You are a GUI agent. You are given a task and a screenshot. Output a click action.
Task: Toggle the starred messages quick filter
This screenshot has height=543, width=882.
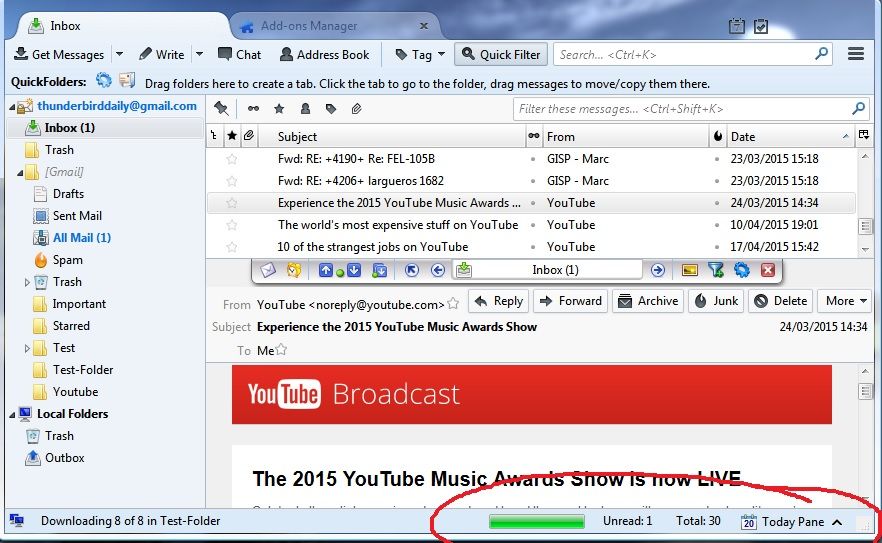point(279,109)
